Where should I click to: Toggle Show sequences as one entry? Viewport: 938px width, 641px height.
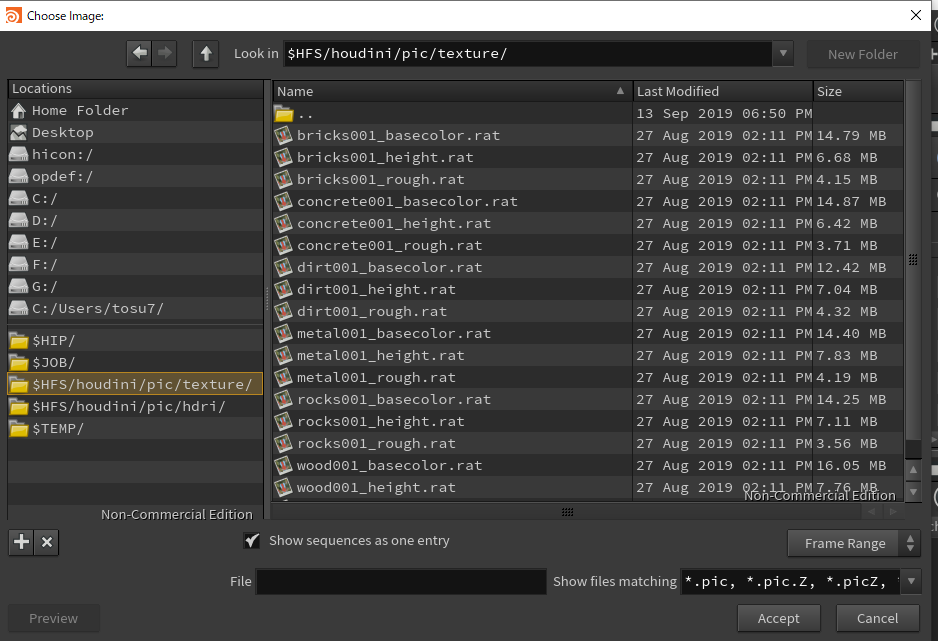252,541
